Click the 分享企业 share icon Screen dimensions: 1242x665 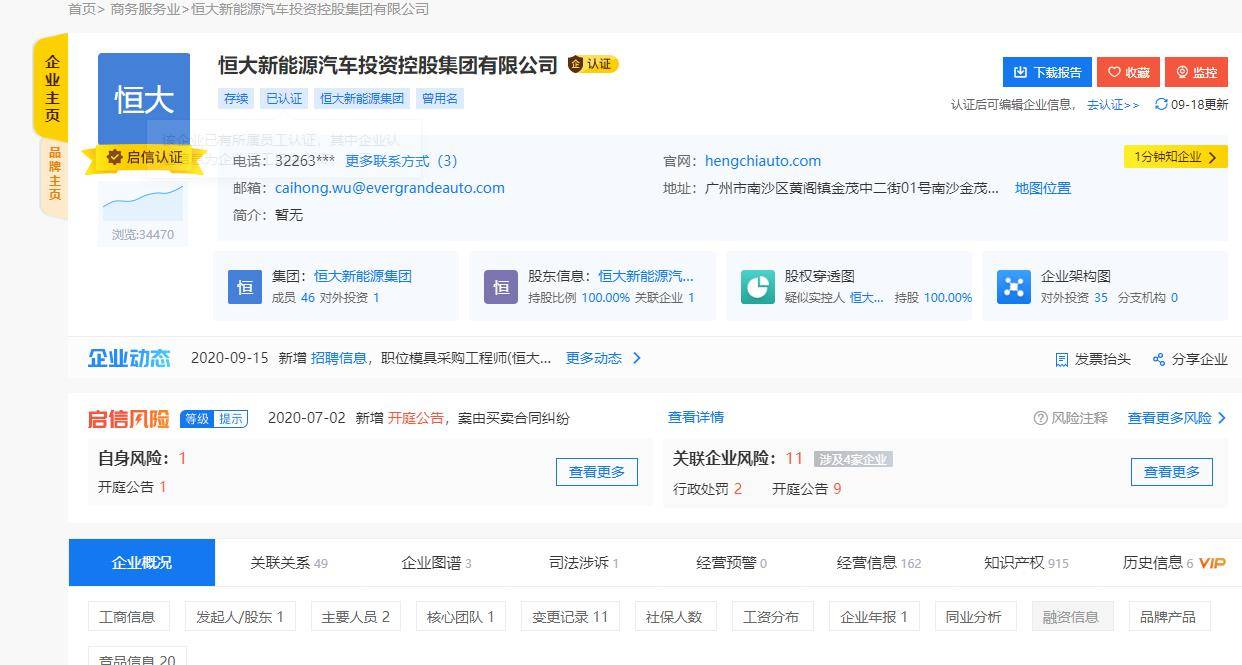click(x=1156, y=358)
